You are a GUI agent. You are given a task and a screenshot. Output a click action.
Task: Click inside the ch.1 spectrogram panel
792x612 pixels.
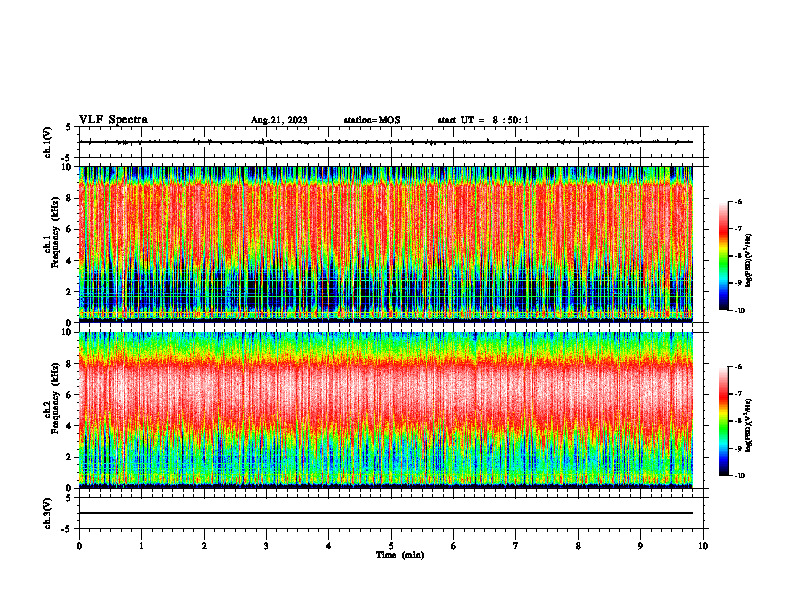click(386, 244)
